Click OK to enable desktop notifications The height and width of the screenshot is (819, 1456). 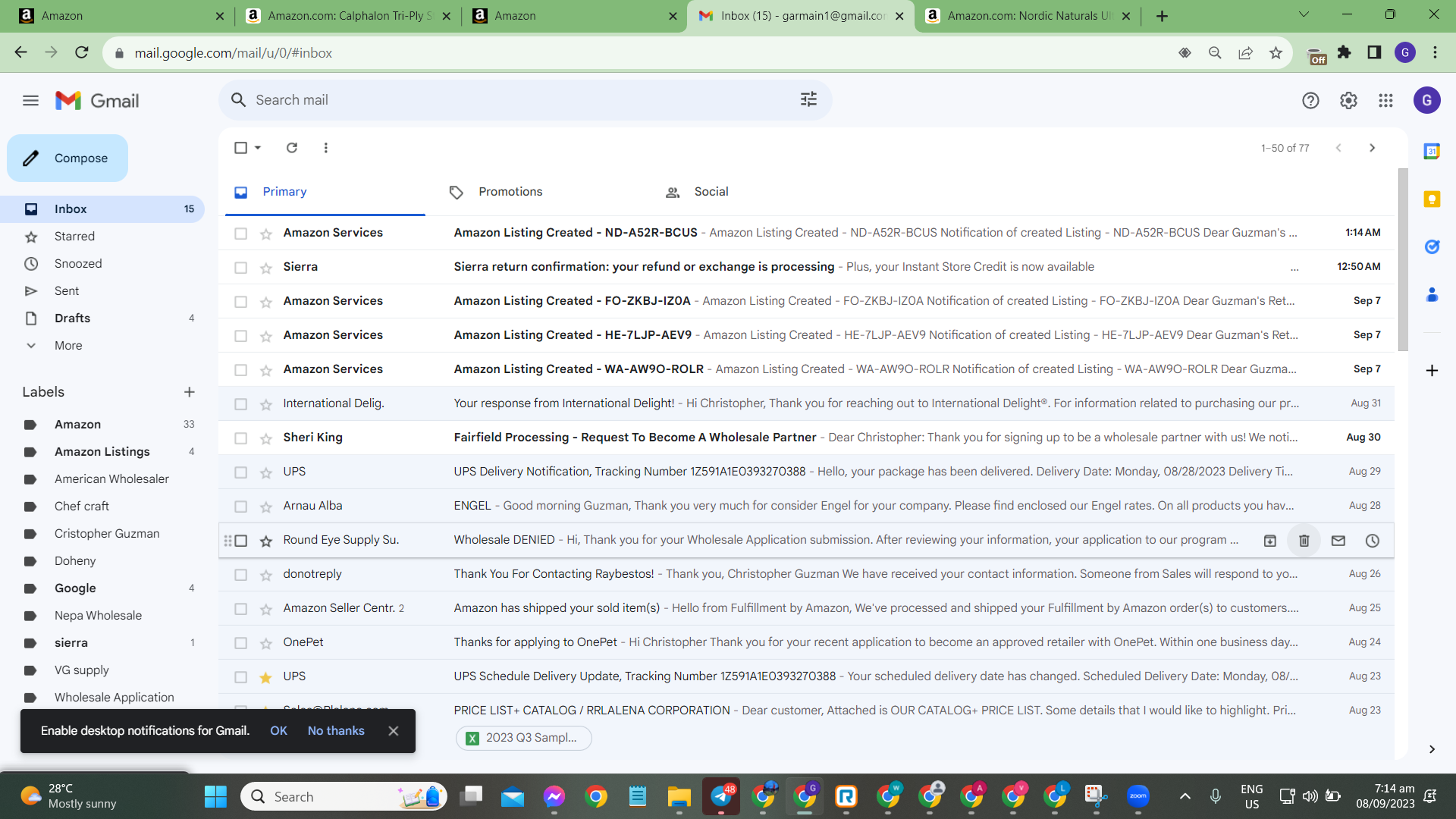pos(278,731)
